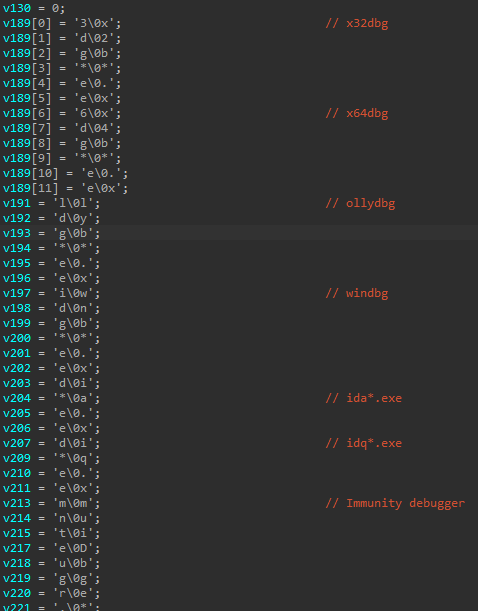Image resolution: width=478 pixels, height=611 pixels.
Task: Select variable v193 on highlighted line
Action: (17, 233)
